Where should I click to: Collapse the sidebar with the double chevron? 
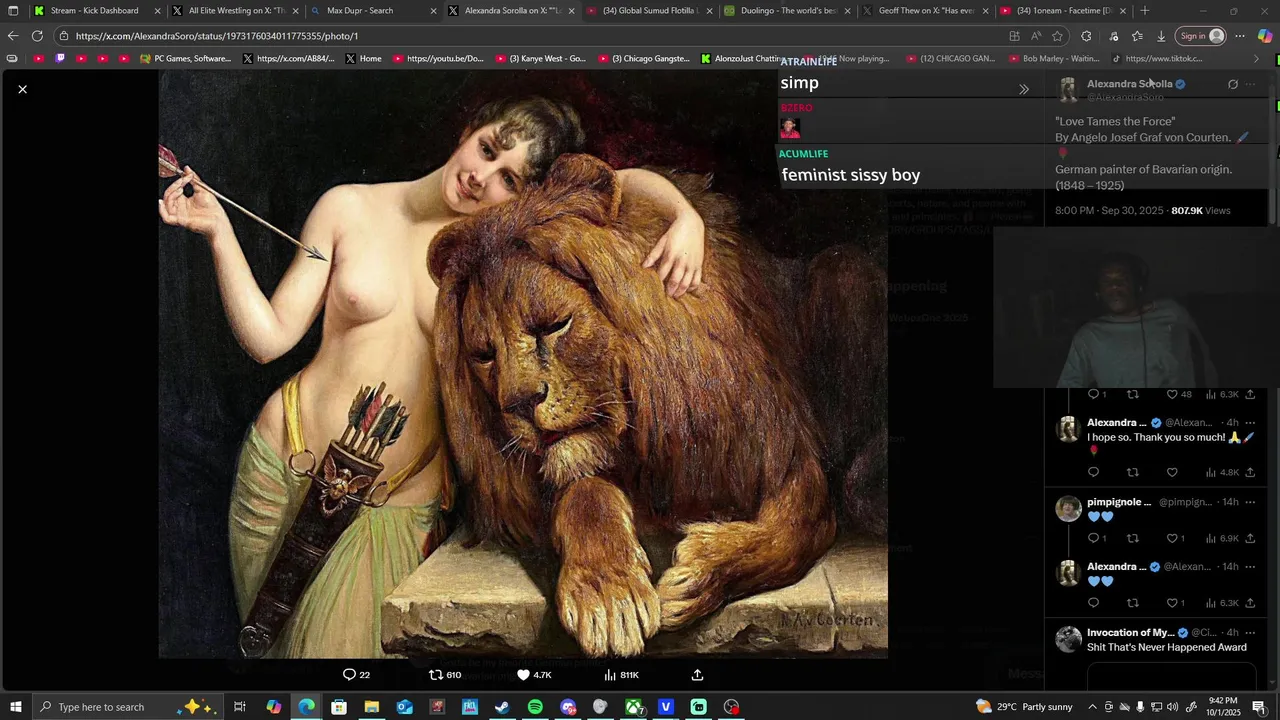point(1024,89)
